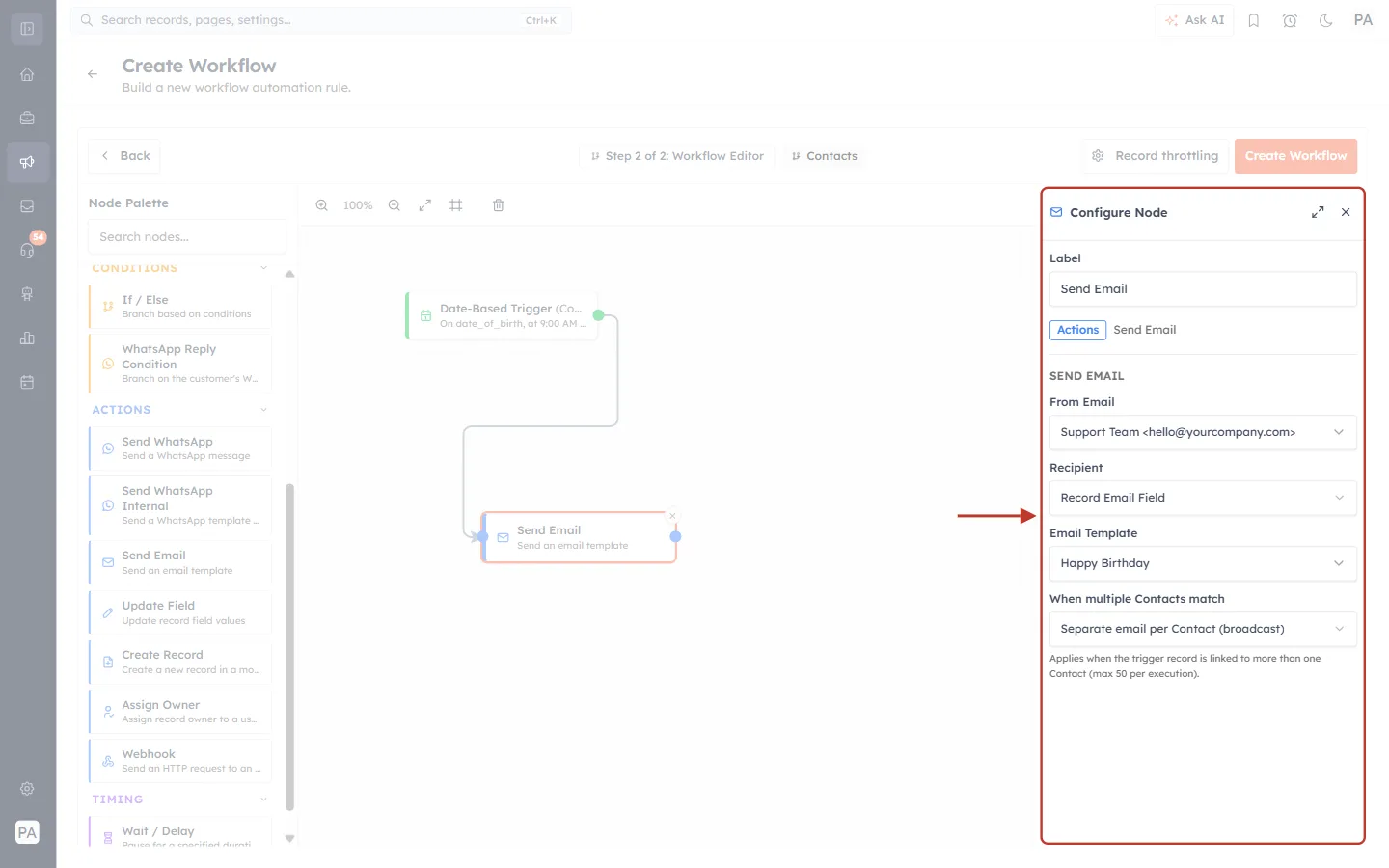The image size is (1389, 868).
Task: Zoom in on the workflow canvas
Action: pos(322,205)
